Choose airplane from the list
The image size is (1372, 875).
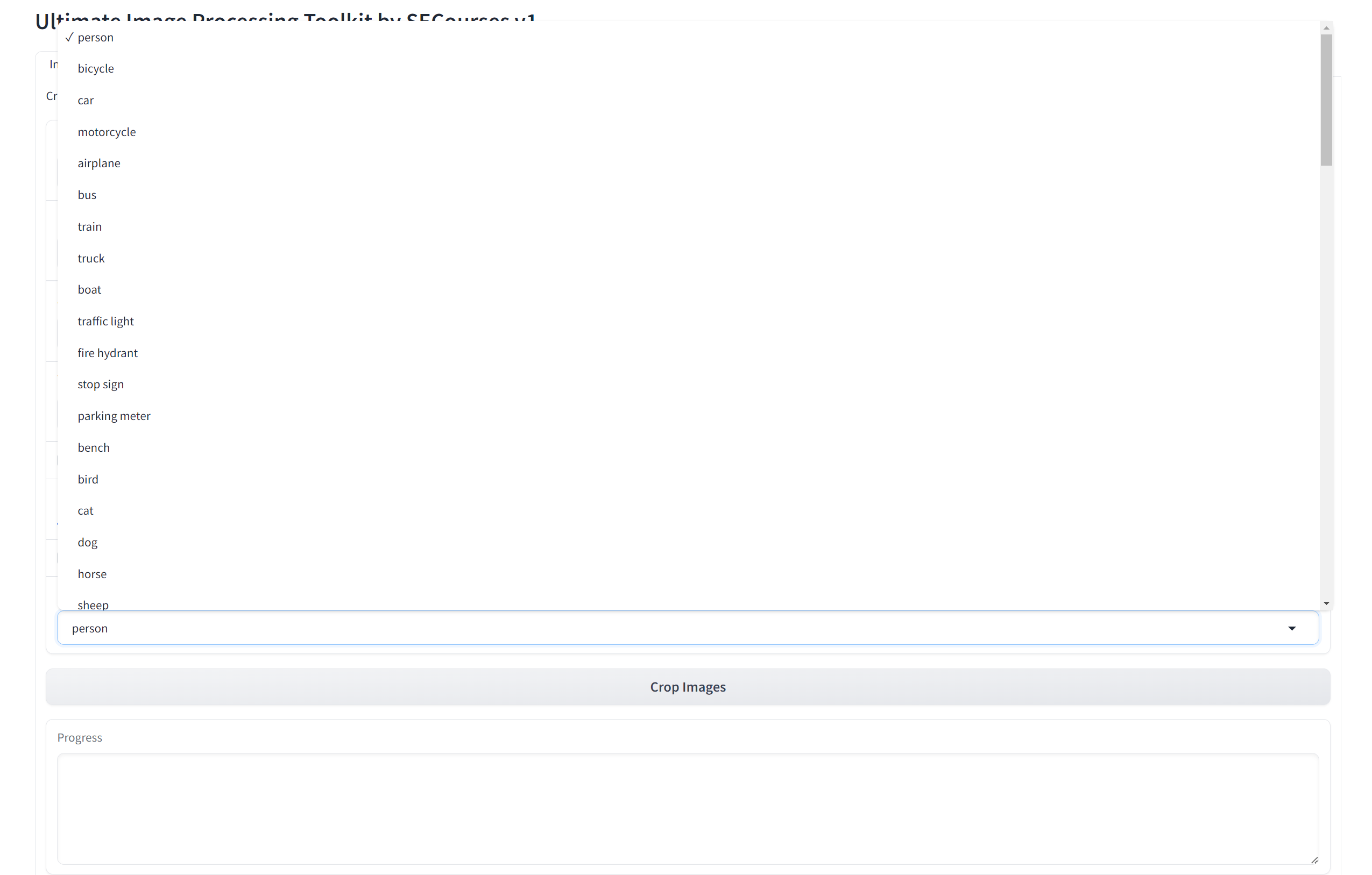coord(98,163)
